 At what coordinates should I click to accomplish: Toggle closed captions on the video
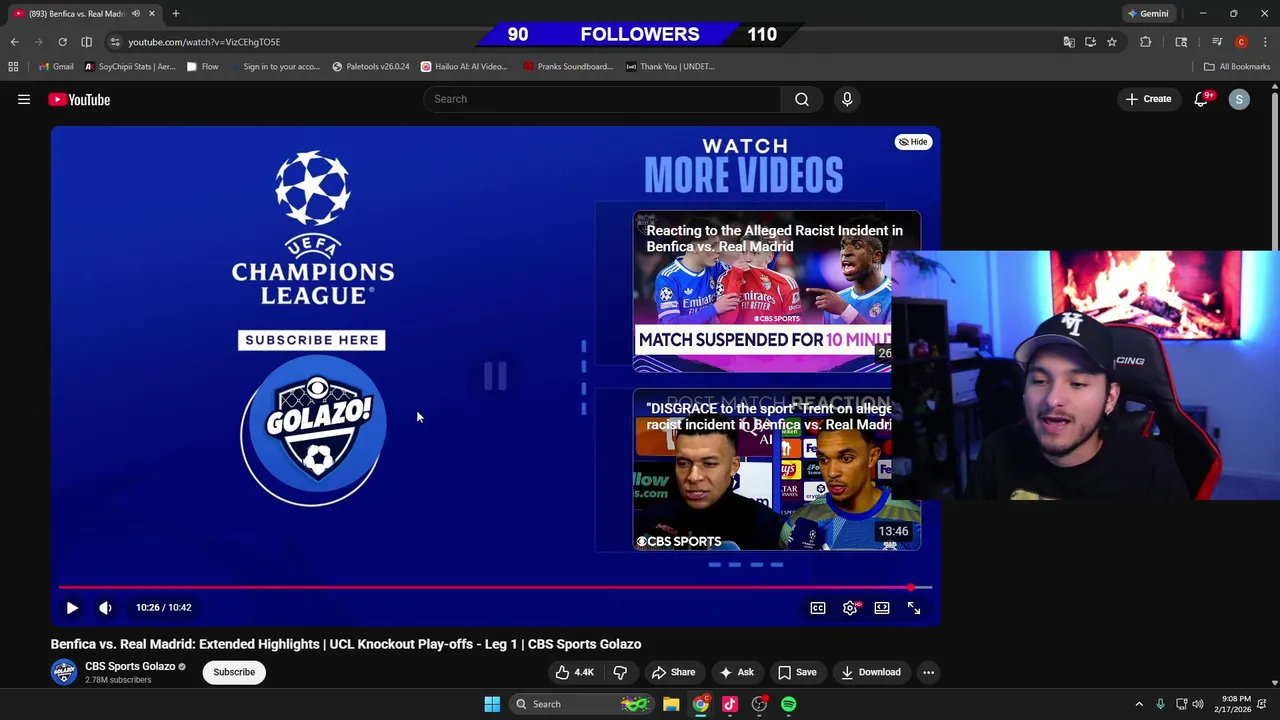818,607
